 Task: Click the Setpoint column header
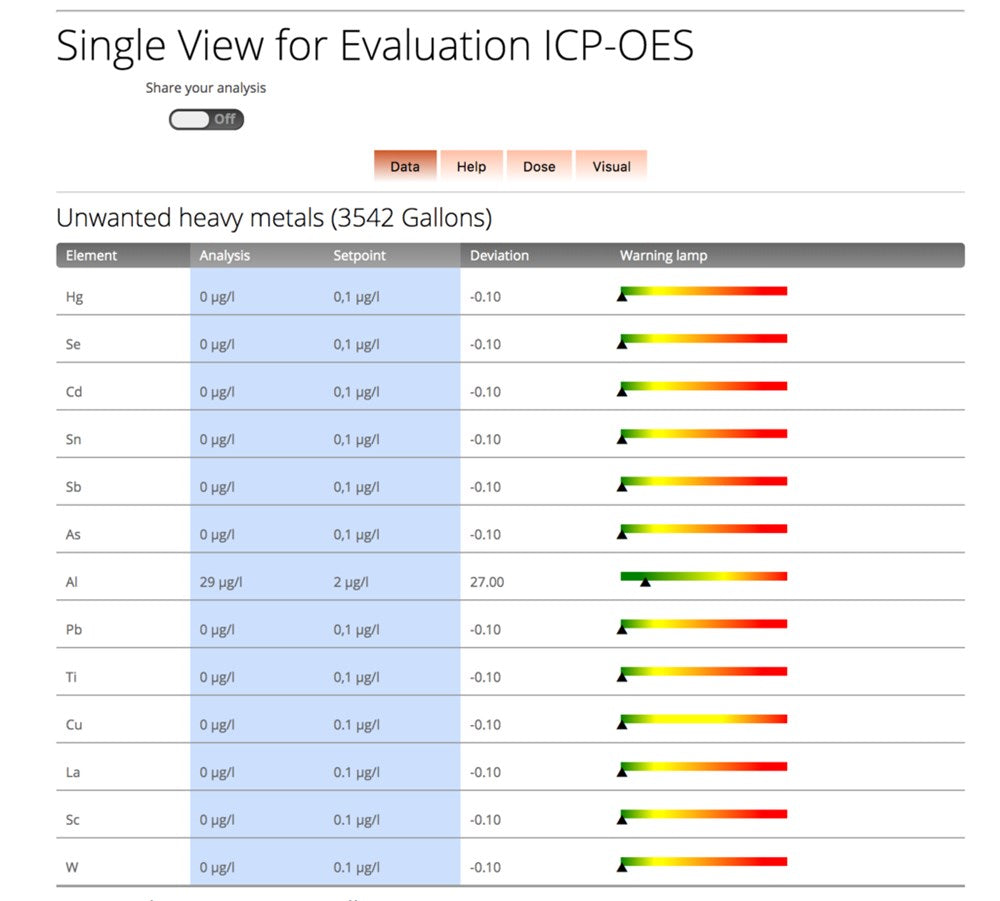click(359, 255)
